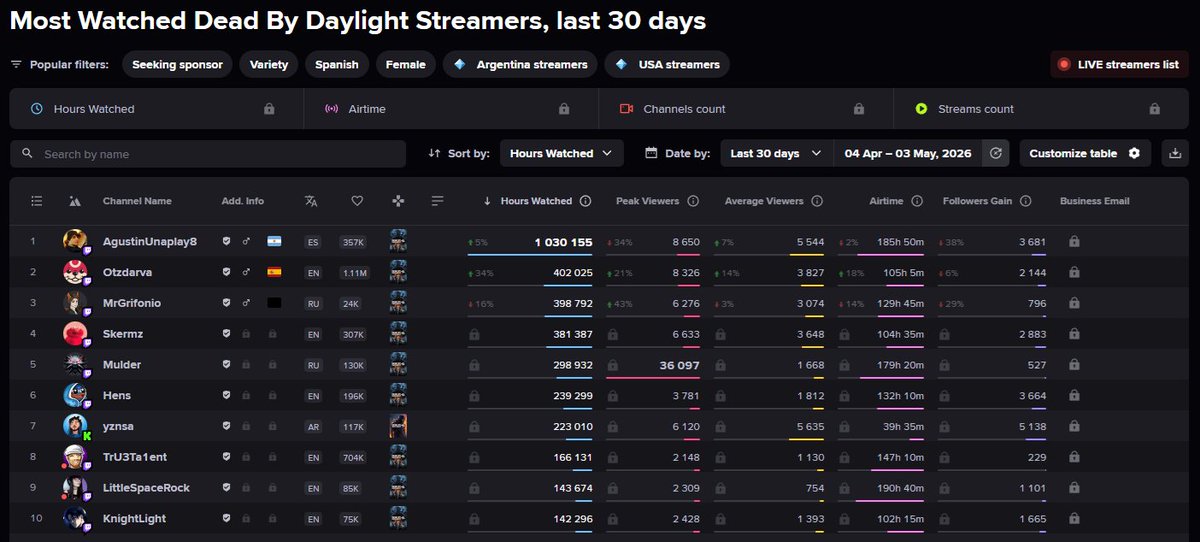This screenshot has height=542, width=1200.
Task: Open the Hours Watched metric card
Action: pos(156,109)
